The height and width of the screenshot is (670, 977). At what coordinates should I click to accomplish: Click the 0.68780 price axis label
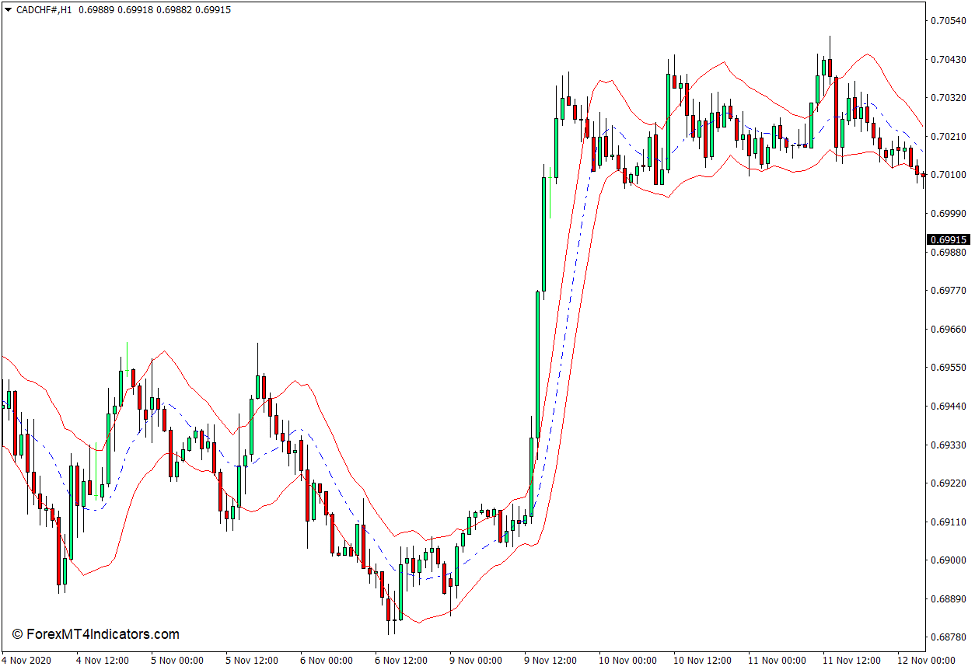[x=949, y=637]
